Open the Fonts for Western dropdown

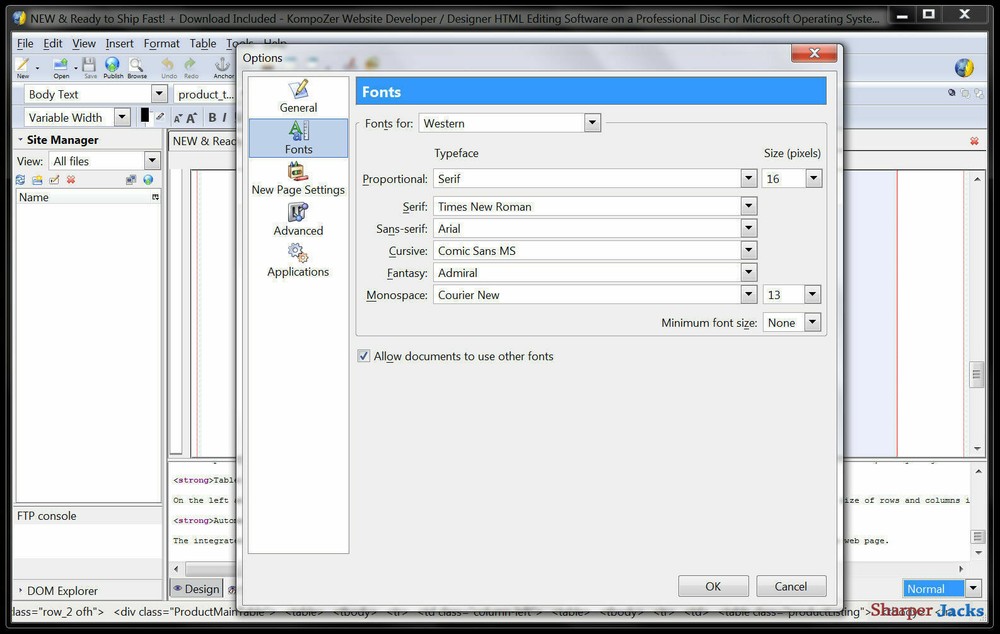[x=592, y=122]
